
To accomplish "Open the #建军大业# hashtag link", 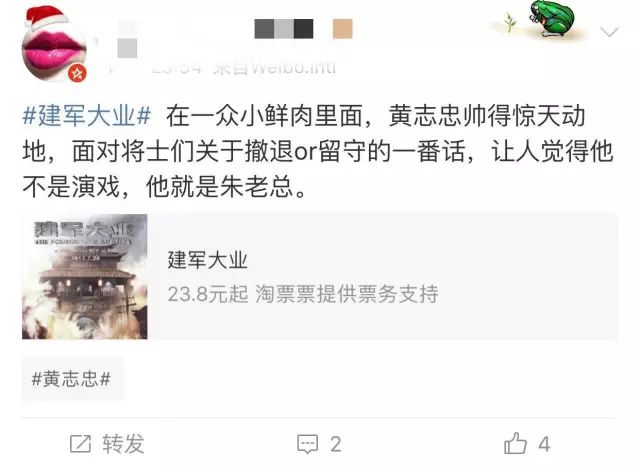I will pyautogui.click(x=87, y=116).
